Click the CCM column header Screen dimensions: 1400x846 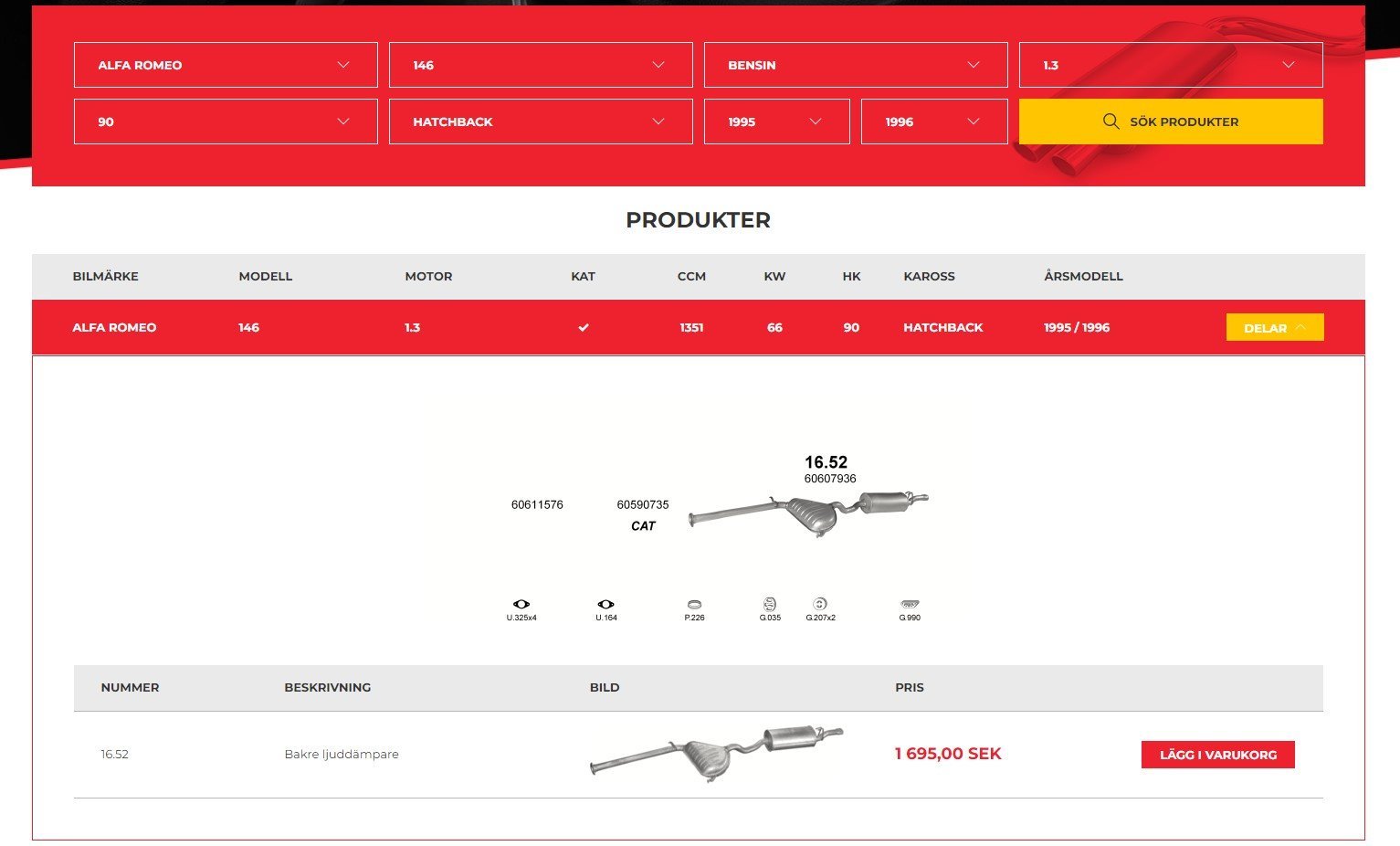click(x=691, y=276)
